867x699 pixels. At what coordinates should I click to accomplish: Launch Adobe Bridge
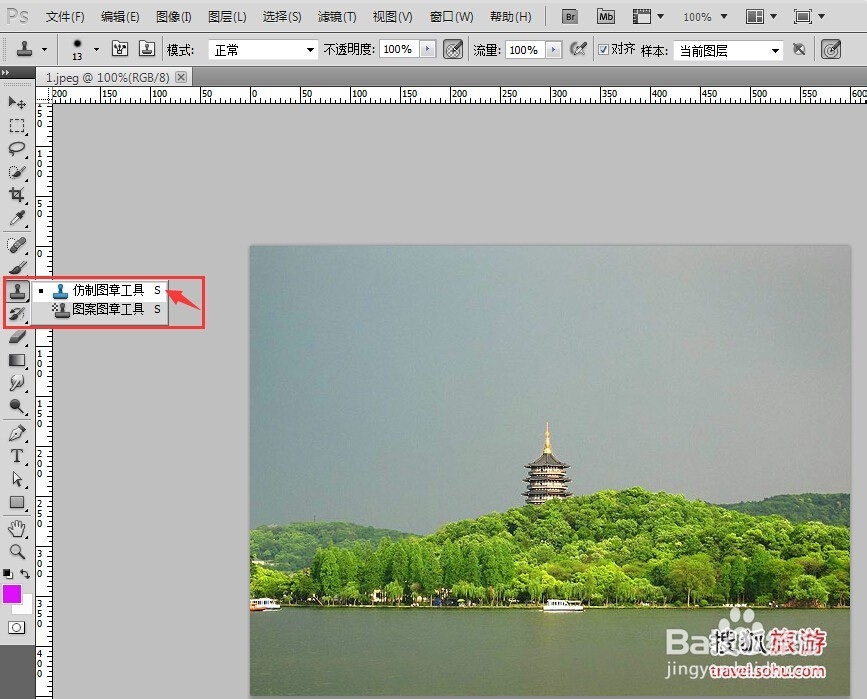click(570, 17)
